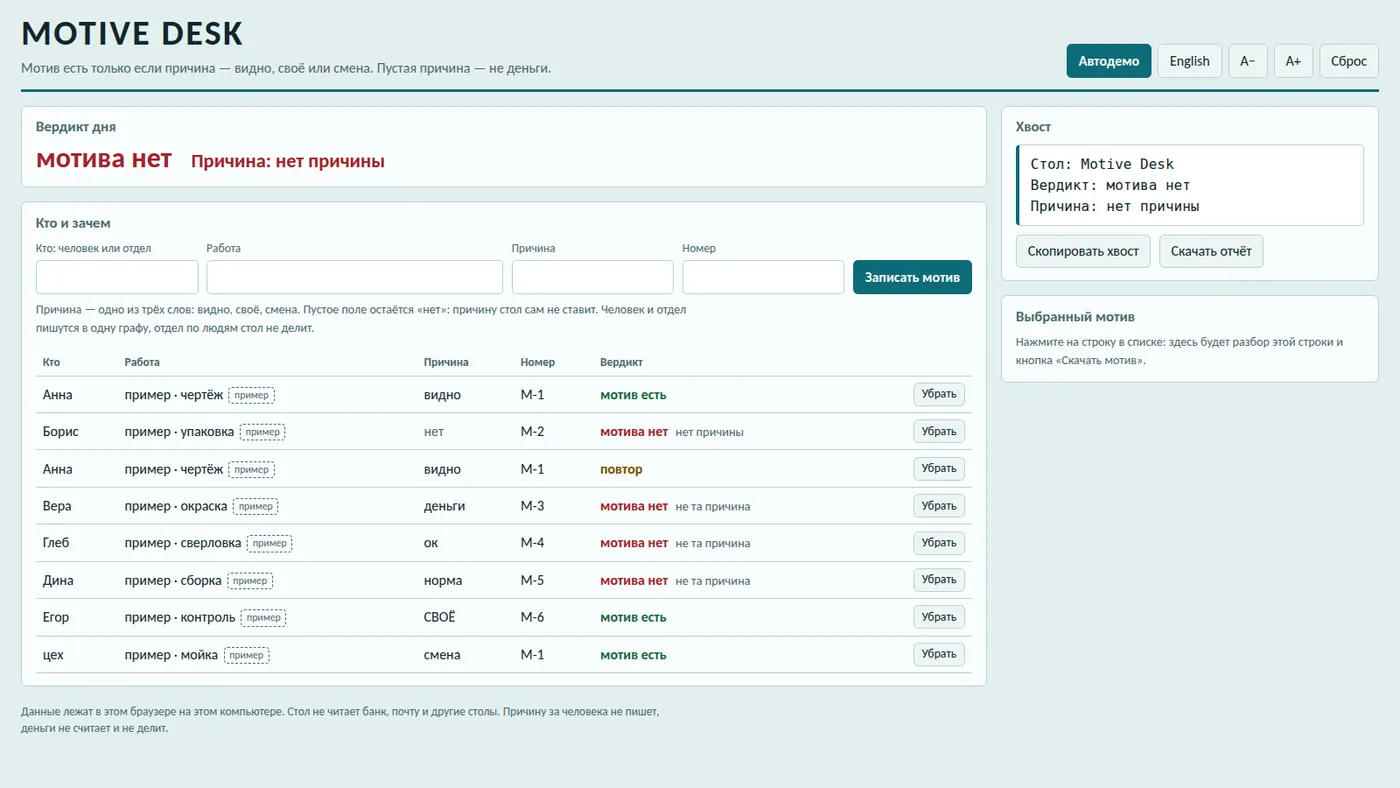
Task: Click the норма reason cell
Action: tap(443, 580)
